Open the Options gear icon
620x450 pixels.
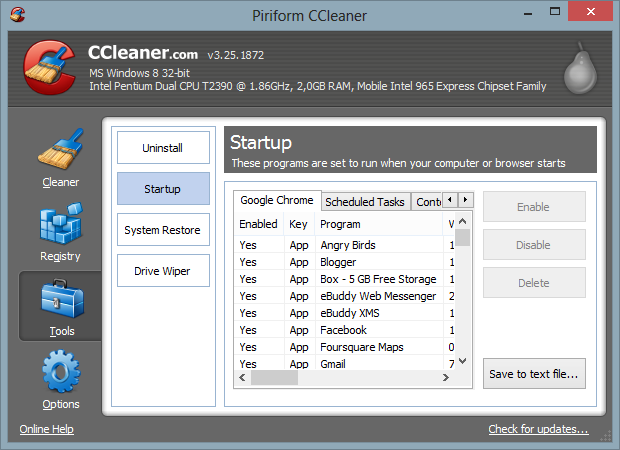[61, 371]
